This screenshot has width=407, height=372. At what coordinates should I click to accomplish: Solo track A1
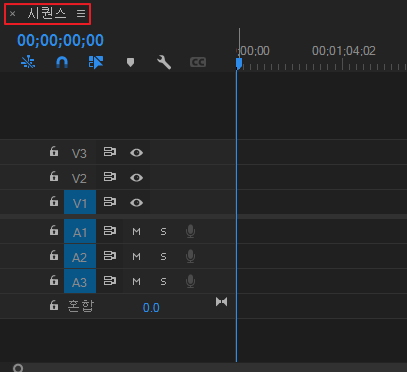[163, 232]
